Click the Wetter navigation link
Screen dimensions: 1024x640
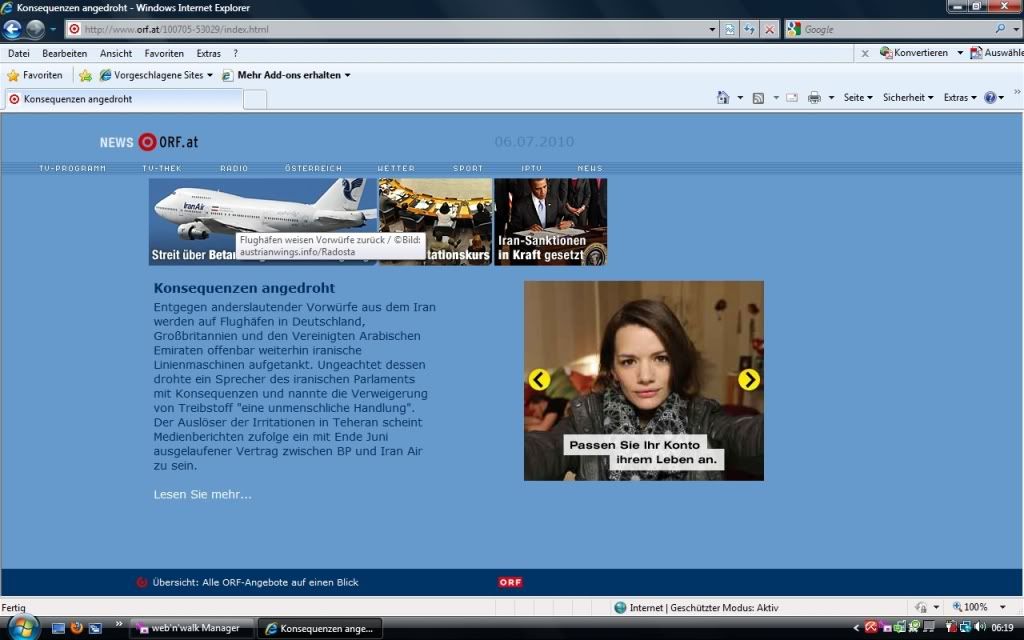(x=396, y=168)
